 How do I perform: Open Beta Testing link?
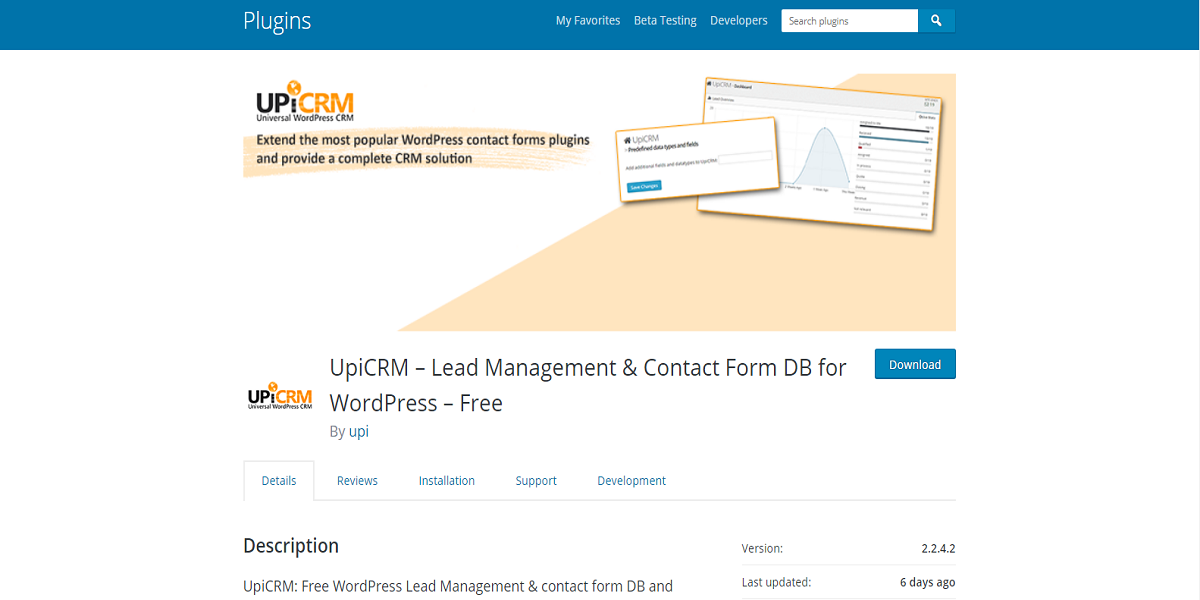pos(665,20)
